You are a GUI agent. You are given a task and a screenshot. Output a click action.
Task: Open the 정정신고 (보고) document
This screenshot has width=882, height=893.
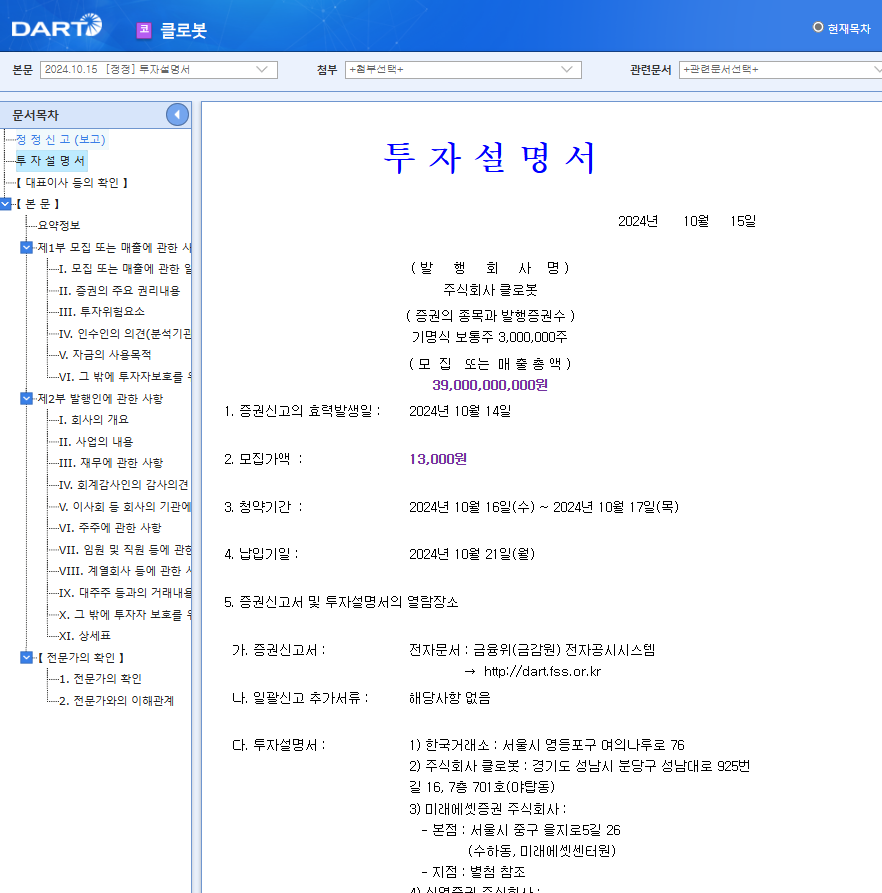(63, 139)
